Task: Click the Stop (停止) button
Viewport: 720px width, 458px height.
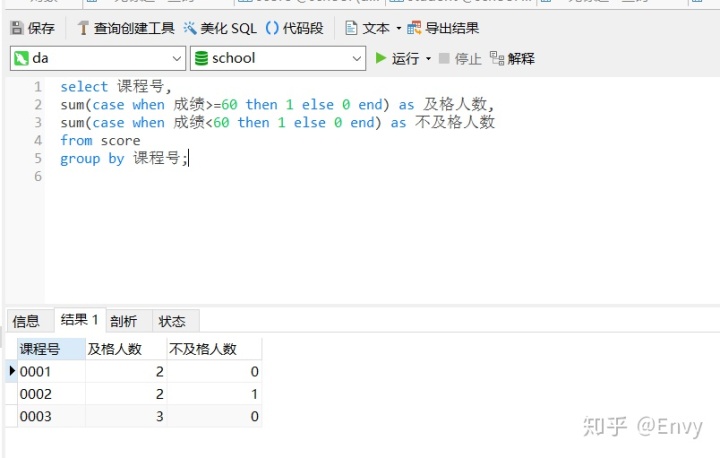Action: pyautogui.click(x=460, y=58)
